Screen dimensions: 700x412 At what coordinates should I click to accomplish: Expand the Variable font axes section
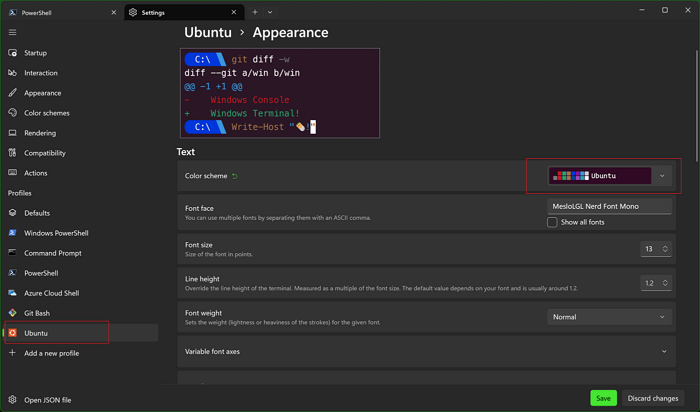[x=426, y=352]
